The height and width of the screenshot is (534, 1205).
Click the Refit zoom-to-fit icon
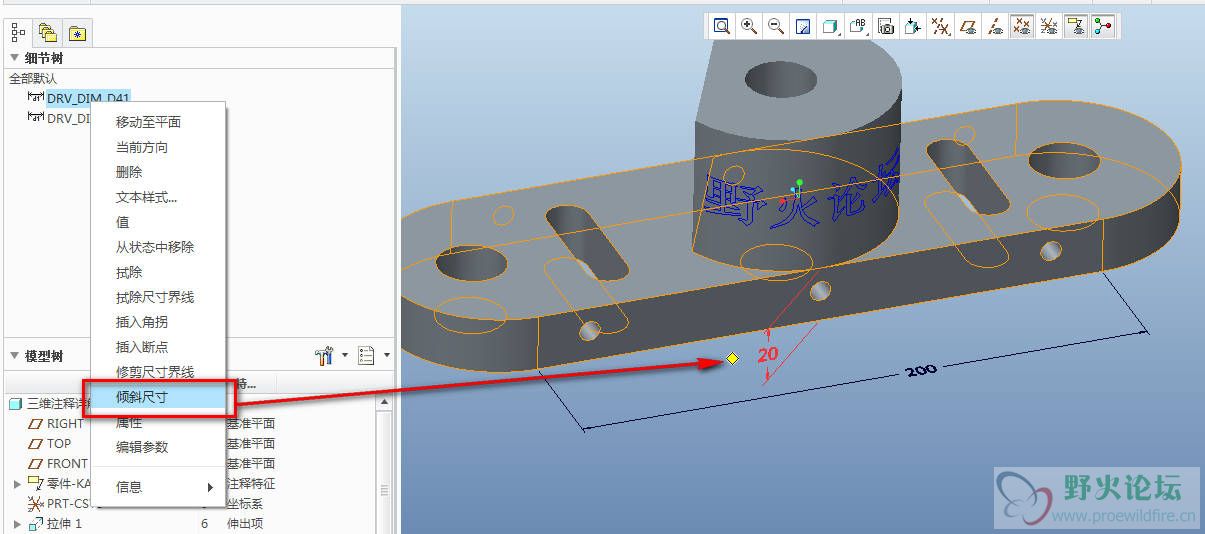(721, 26)
